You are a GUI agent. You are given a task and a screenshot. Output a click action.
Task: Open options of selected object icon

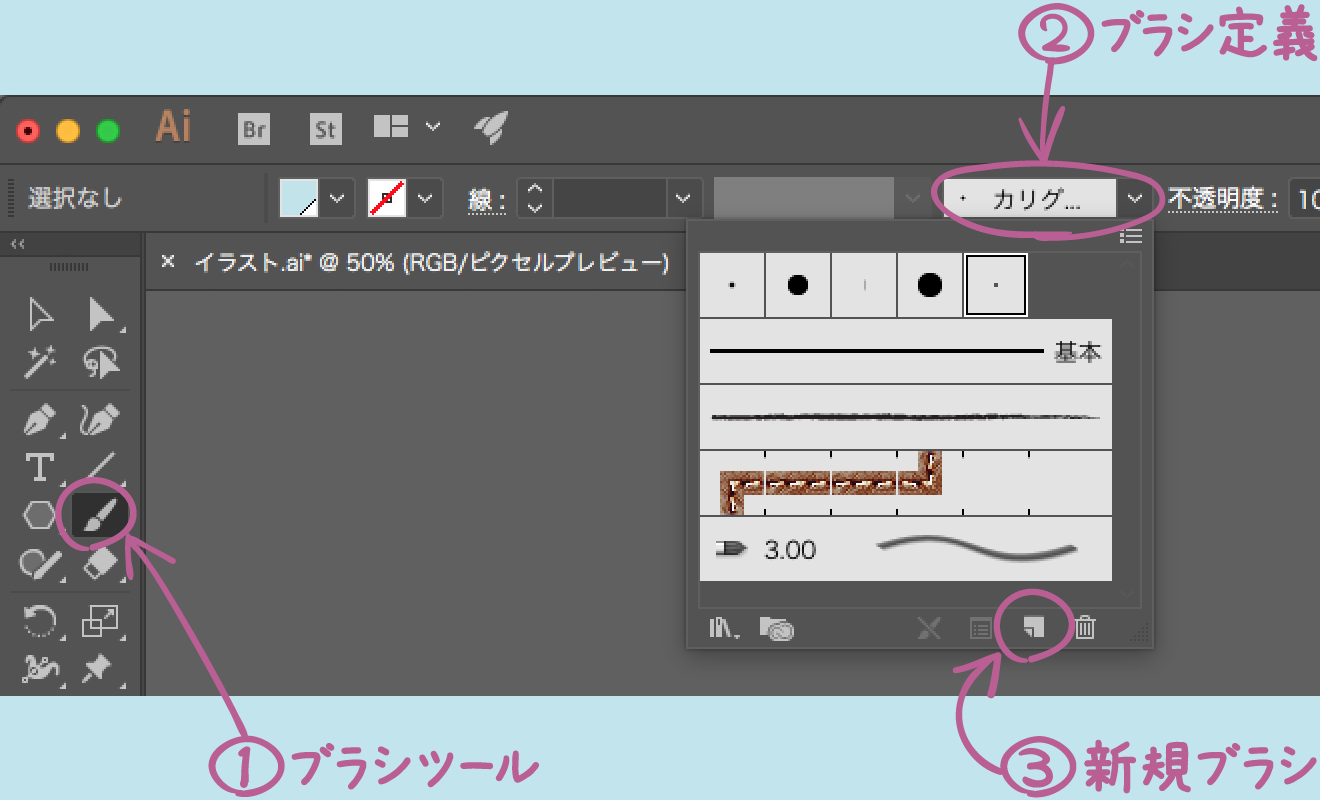click(x=981, y=628)
